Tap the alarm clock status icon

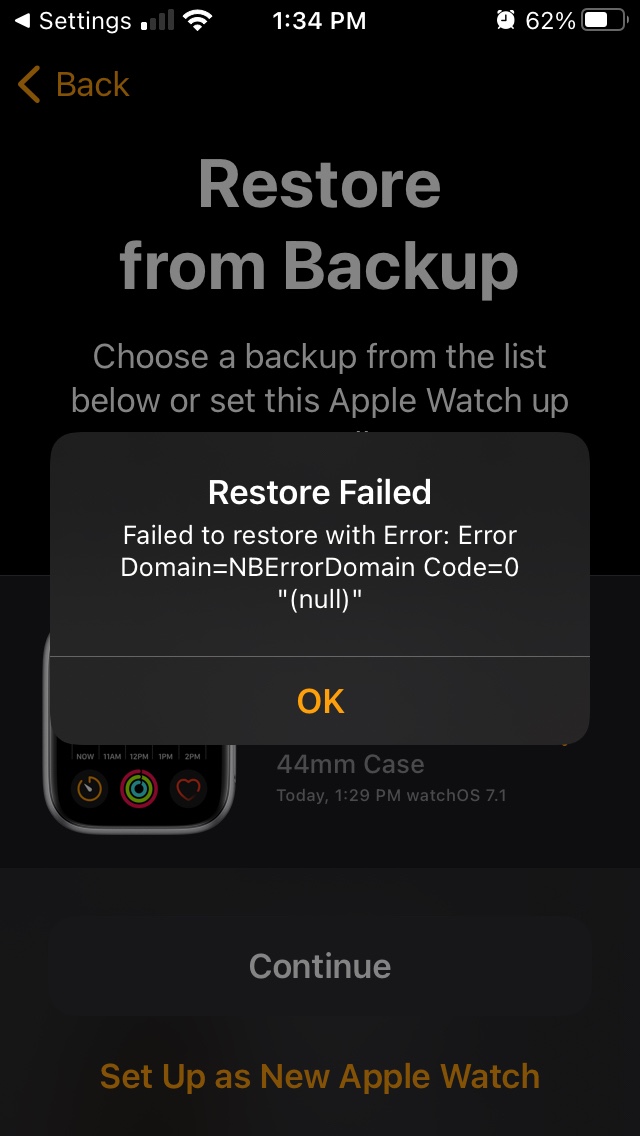pos(505,20)
